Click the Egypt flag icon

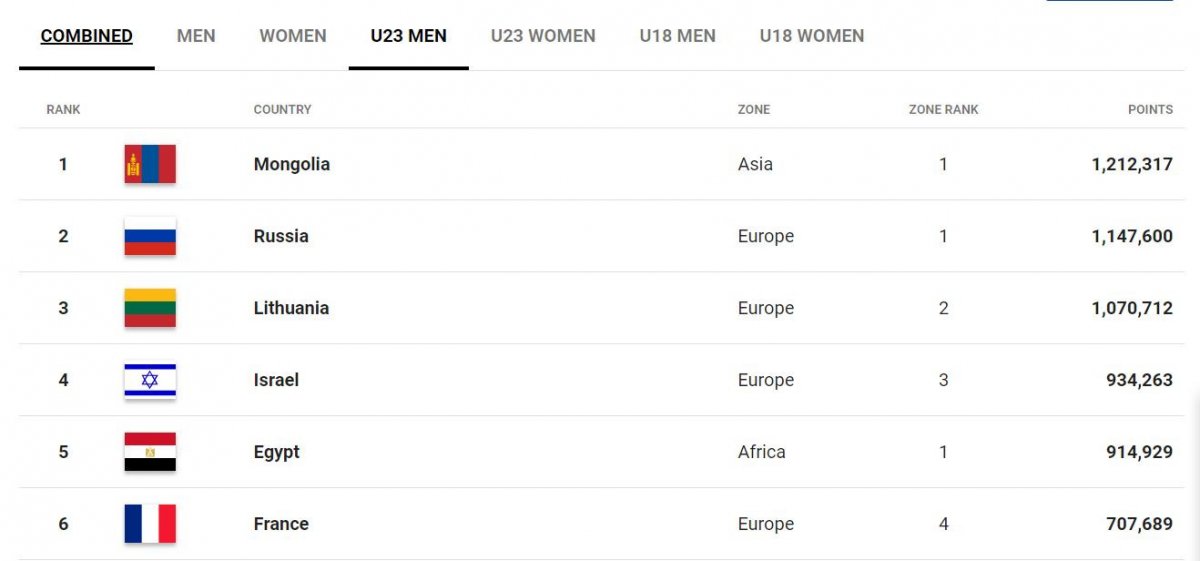(x=150, y=452)
